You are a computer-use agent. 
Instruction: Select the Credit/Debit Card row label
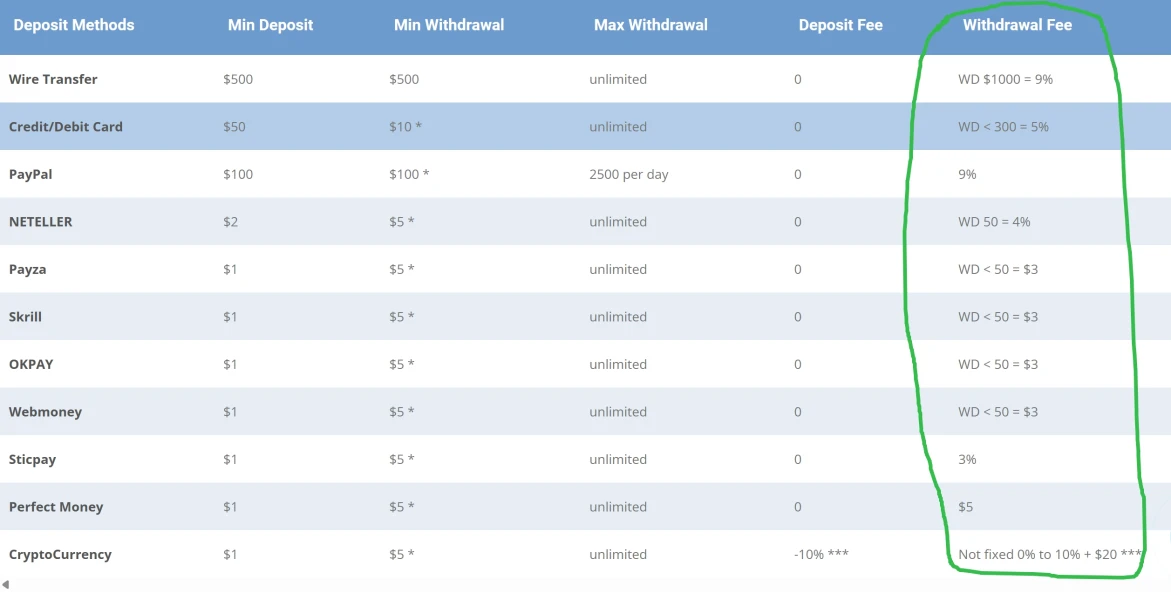point(66,127)
